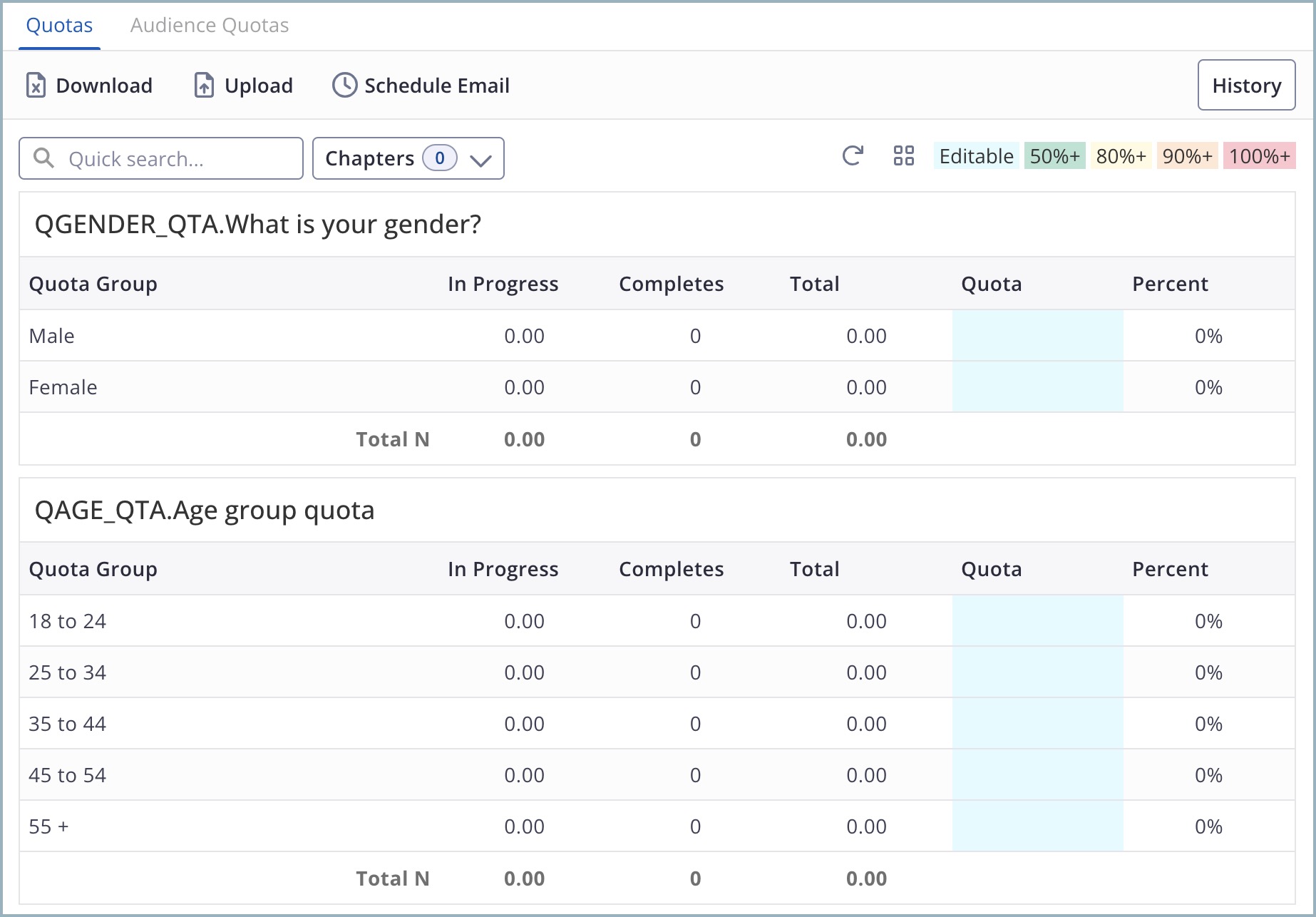Click In Progress header in gender table
Image resolution: width=1316 pixels, height=917 pixels.
tap(503, 284)
